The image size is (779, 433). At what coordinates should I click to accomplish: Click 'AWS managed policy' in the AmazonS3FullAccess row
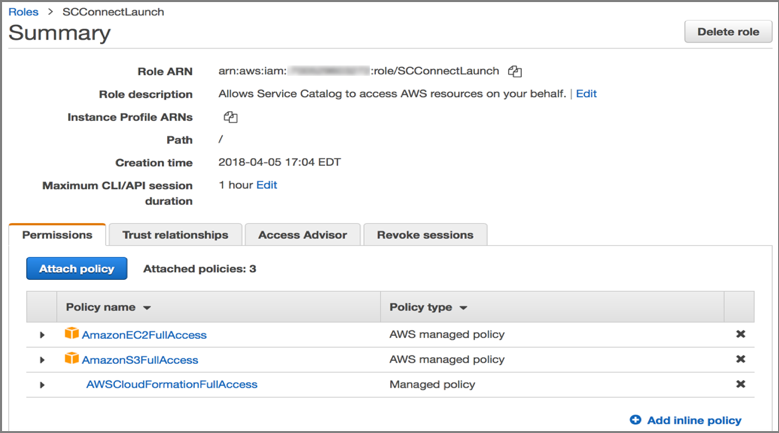coord(447,360)
